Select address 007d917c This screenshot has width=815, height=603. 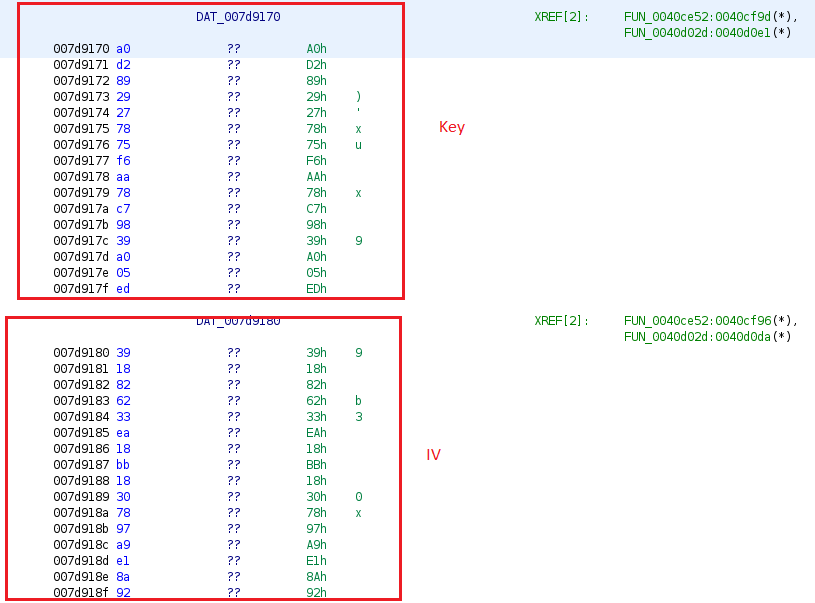click(81, 241)
